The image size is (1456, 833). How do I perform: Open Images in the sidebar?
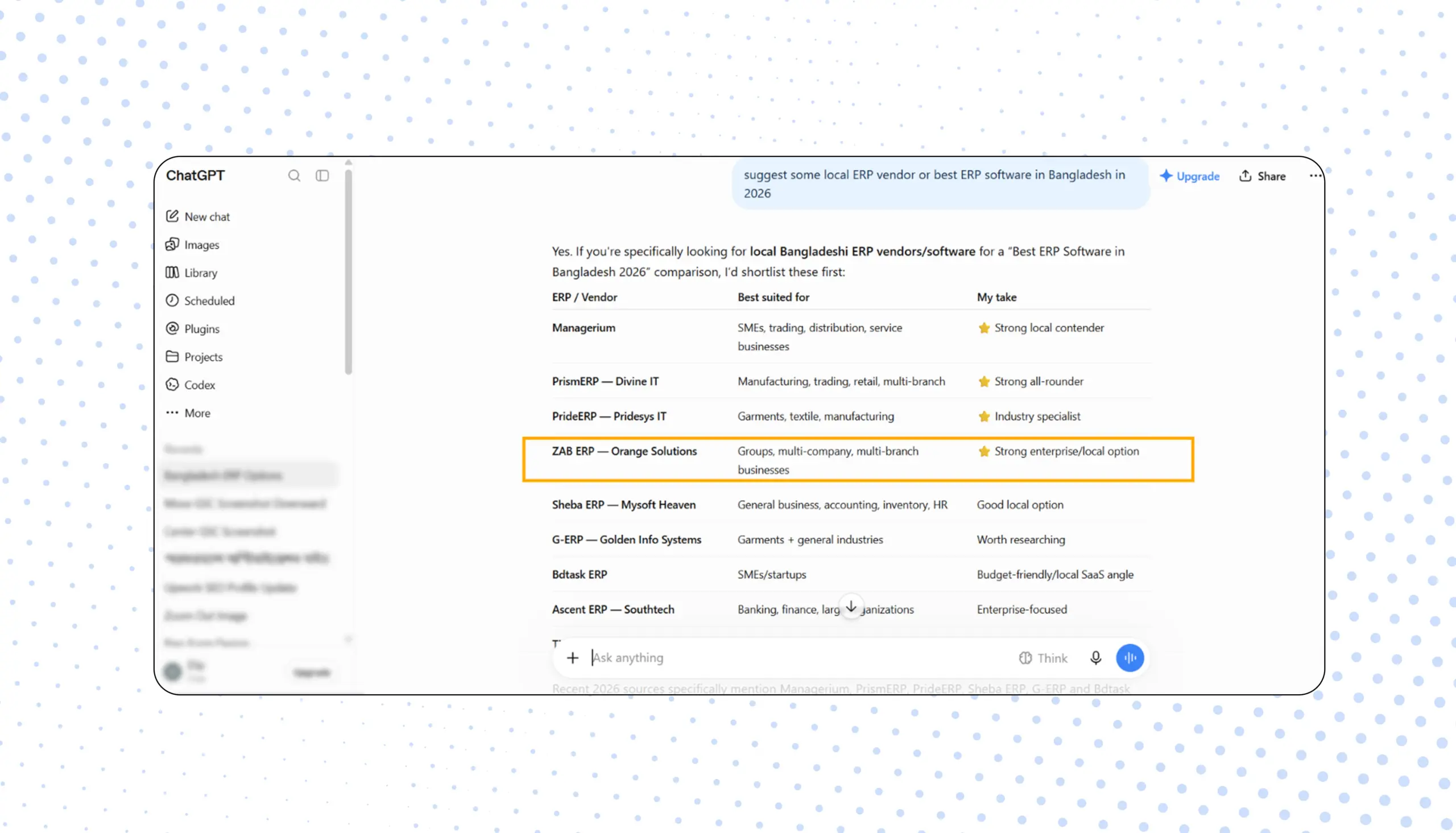[x=192, y=245]
